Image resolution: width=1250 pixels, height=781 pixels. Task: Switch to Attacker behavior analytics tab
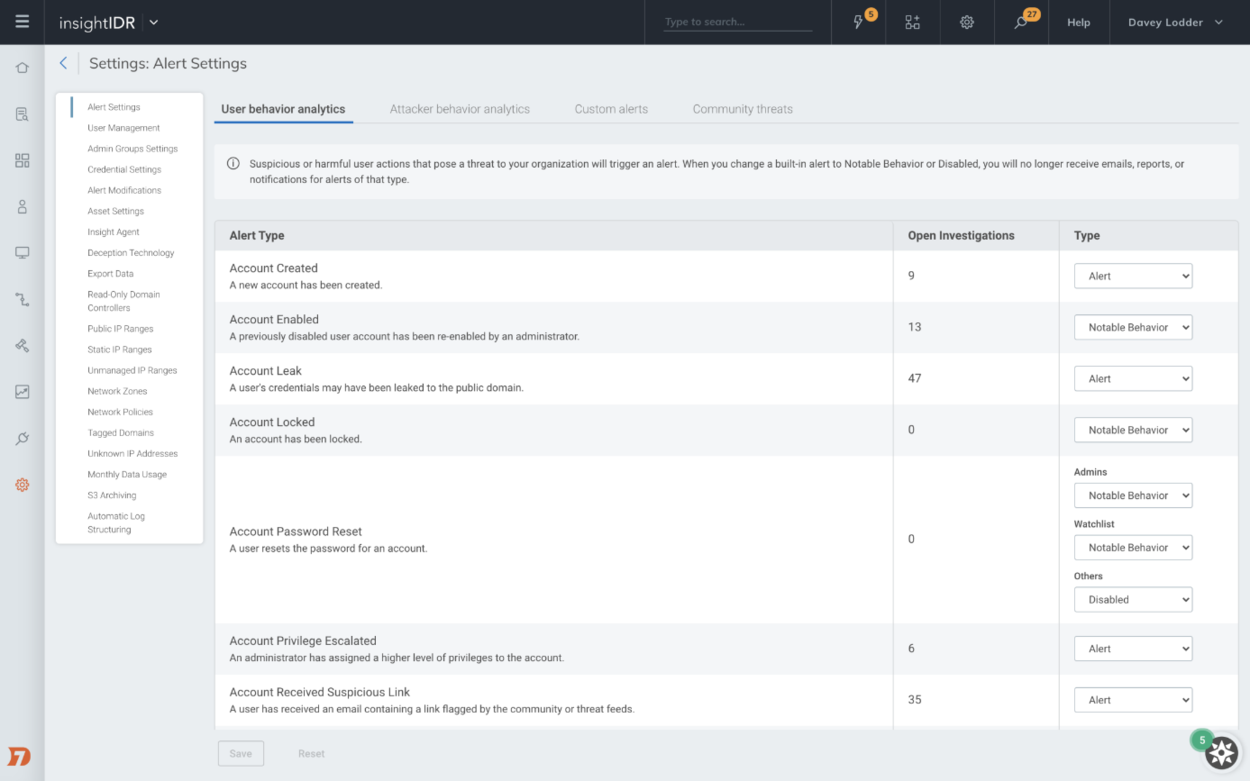click(x=460, y=109)
